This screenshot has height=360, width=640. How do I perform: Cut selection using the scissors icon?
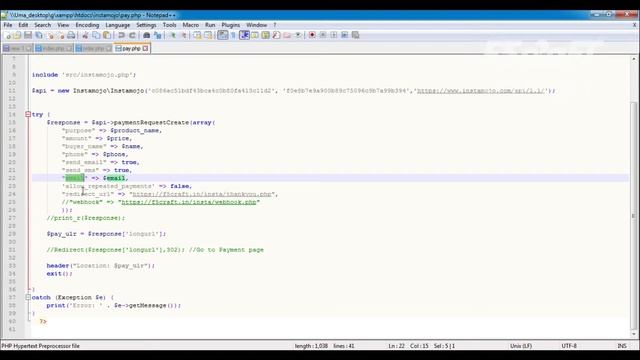click(x=85, y=36)
